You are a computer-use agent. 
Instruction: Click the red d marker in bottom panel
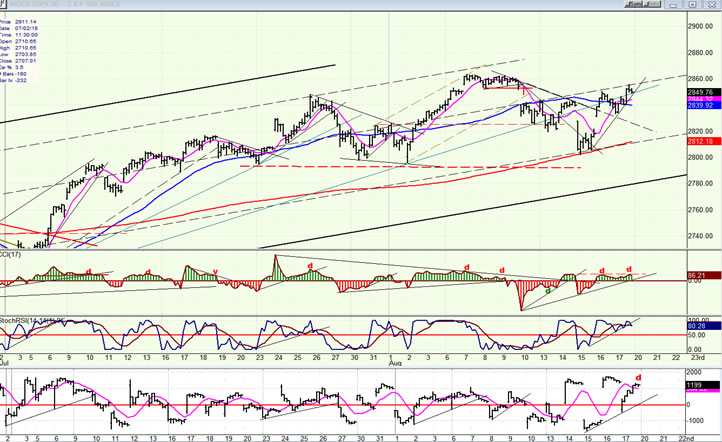pos(639,378)
